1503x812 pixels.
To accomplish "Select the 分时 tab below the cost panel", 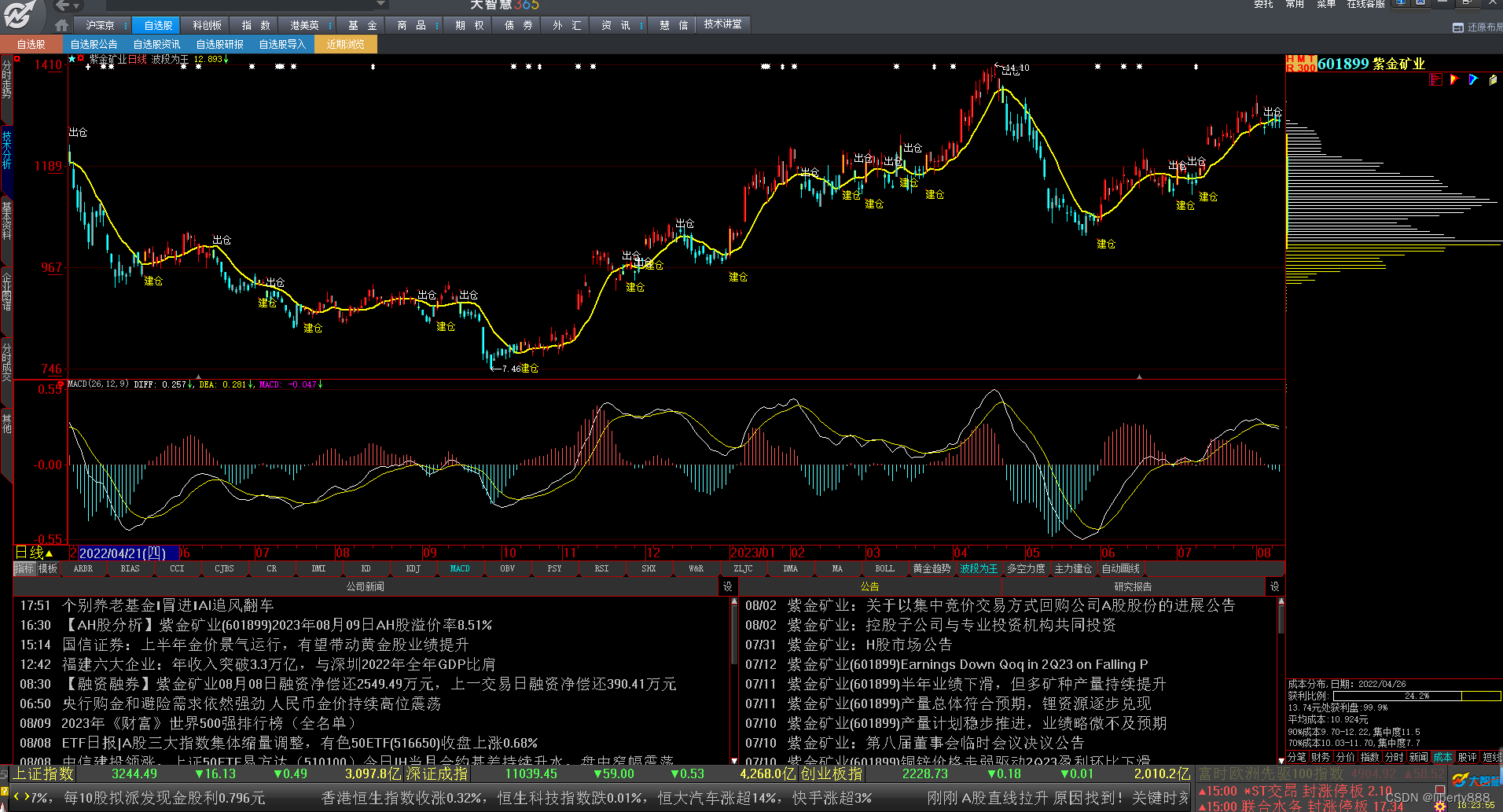I will click(1394, 757).
